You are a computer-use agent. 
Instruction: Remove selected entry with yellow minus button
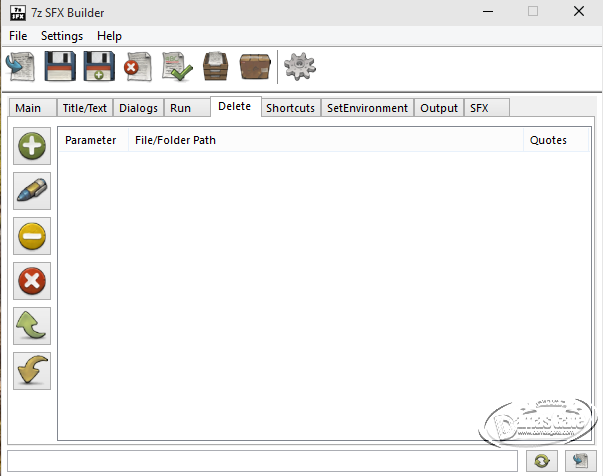(x=32, y=236)
